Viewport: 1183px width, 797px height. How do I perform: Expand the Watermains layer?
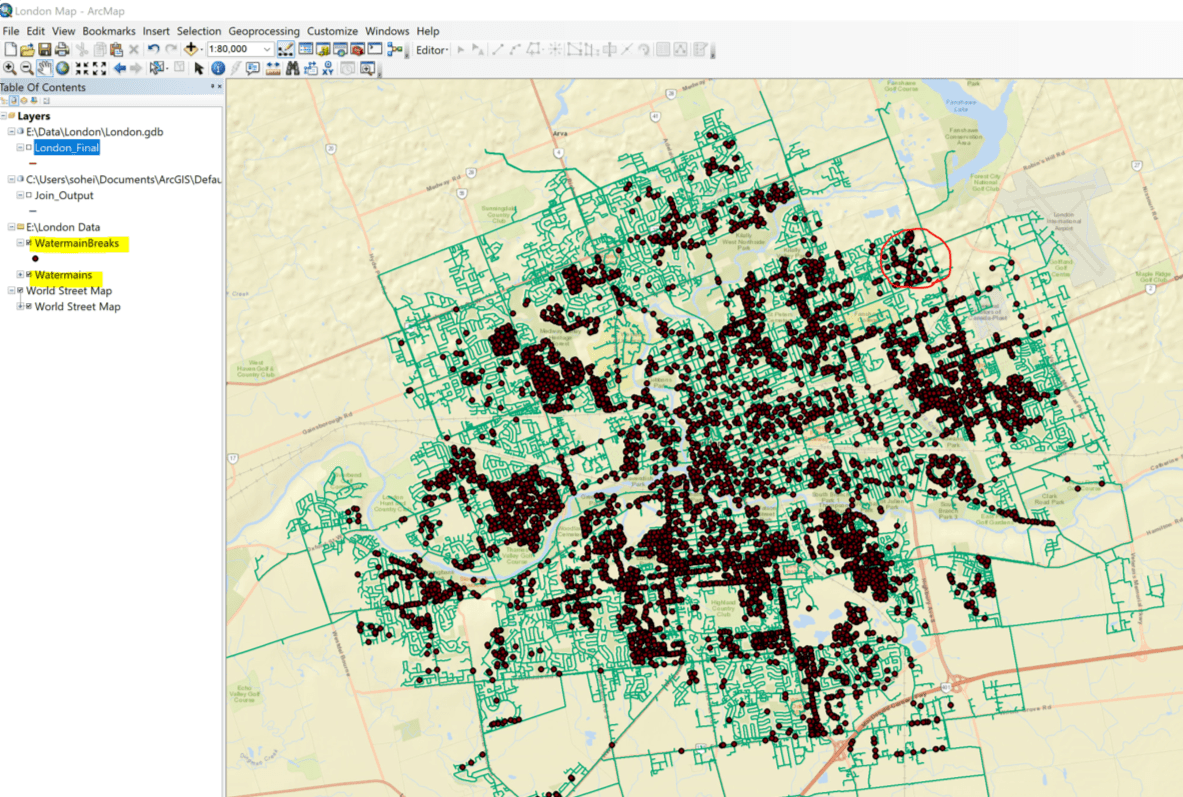(x=20, y=275)
